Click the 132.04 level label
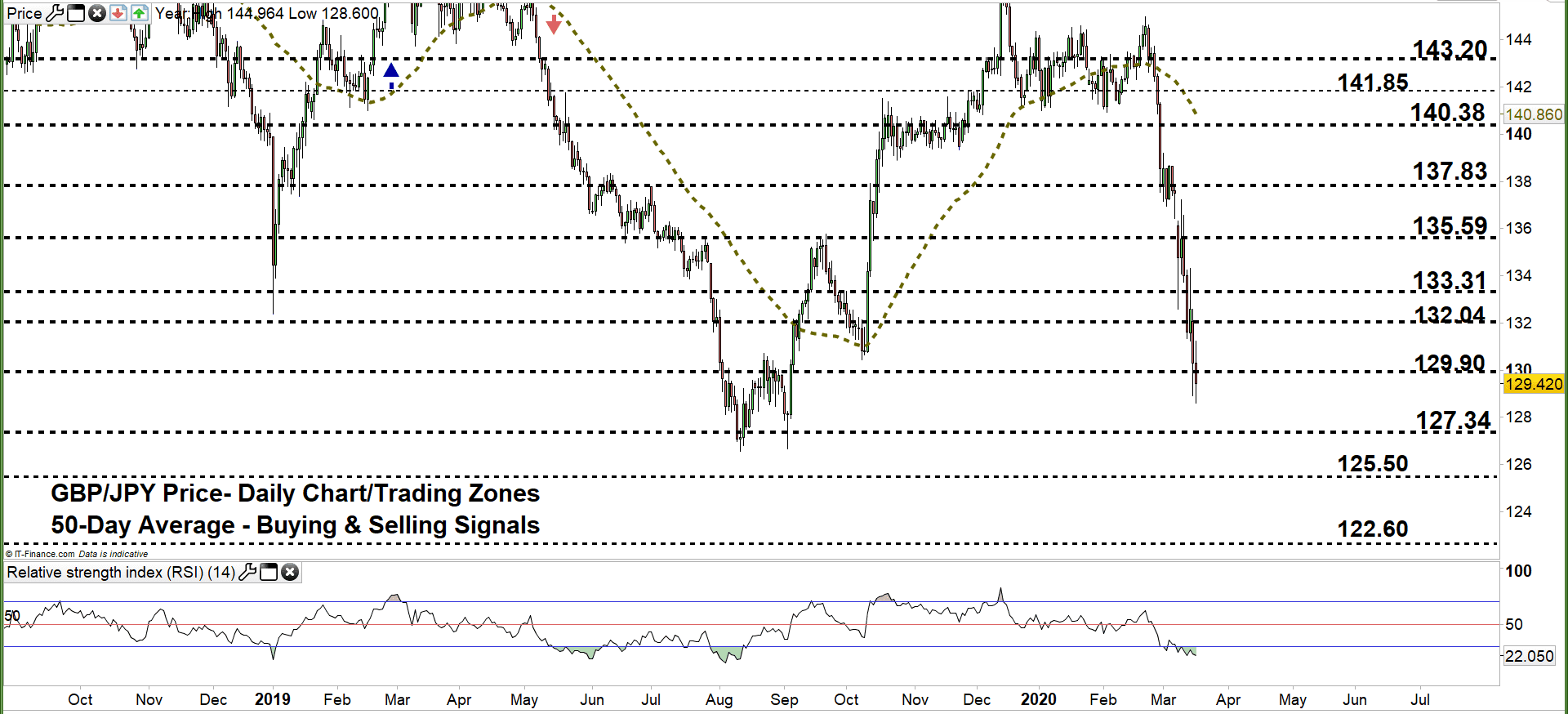This screenshot has width=1568, height=714. point(1450,315)
